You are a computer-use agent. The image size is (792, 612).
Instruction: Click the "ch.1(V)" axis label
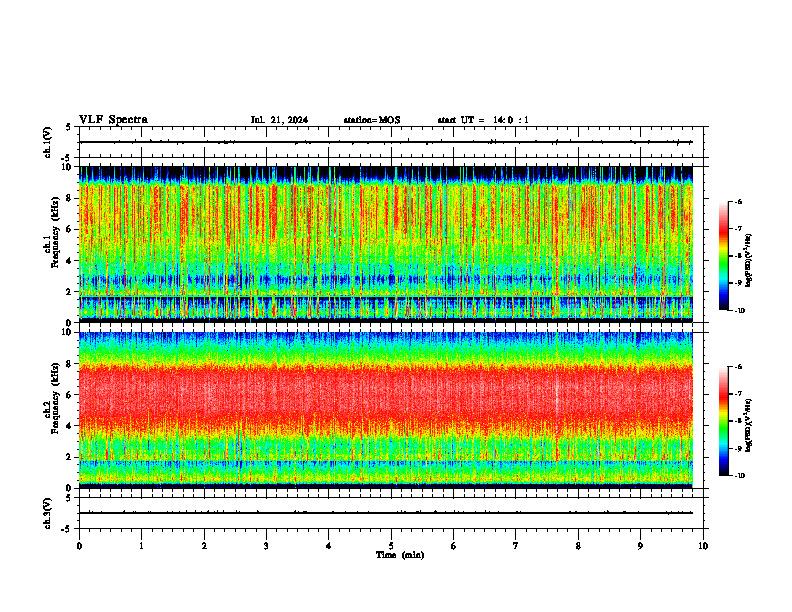(48, 142)
